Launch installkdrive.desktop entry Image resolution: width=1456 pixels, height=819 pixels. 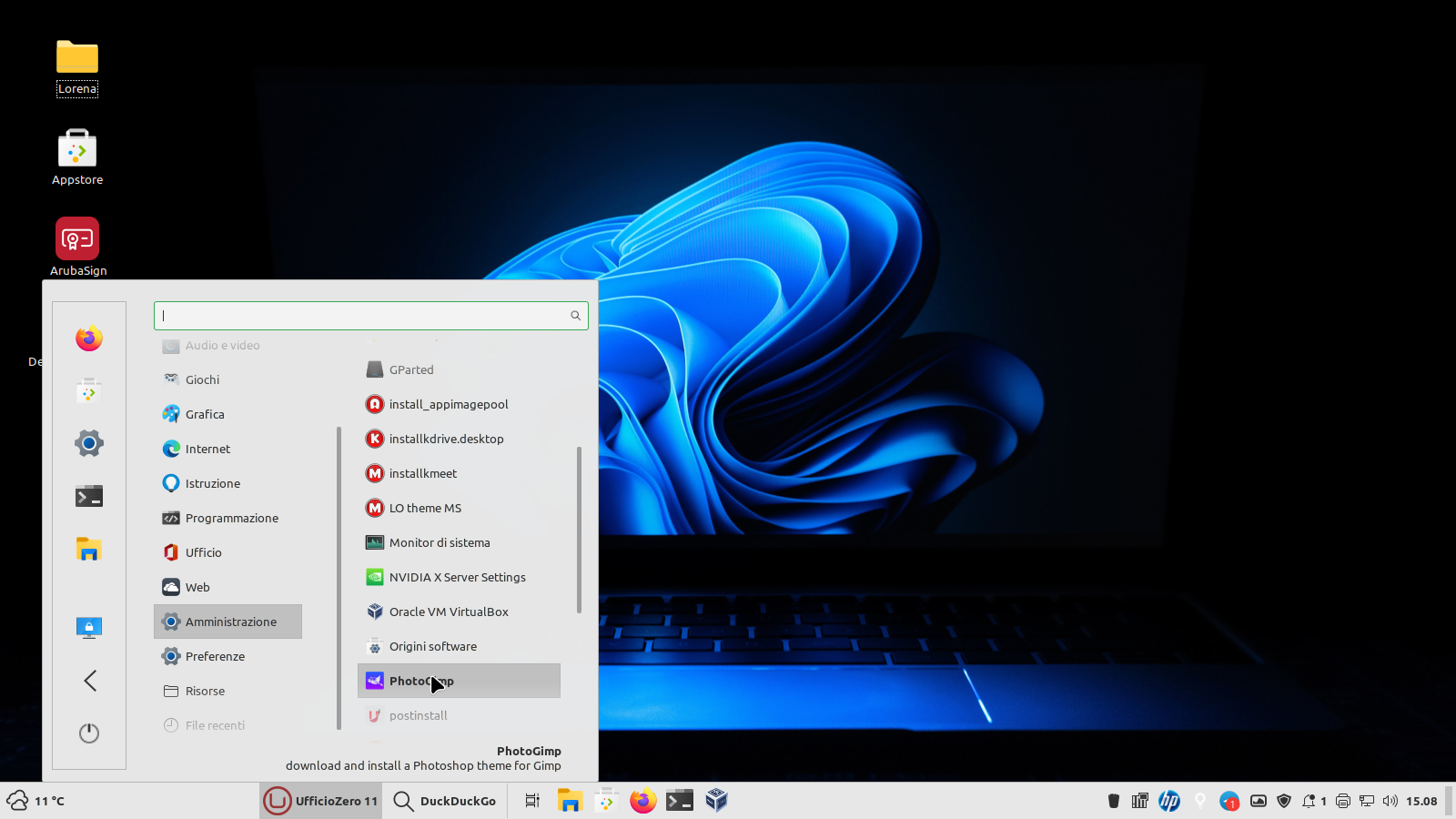click(459, 439)
